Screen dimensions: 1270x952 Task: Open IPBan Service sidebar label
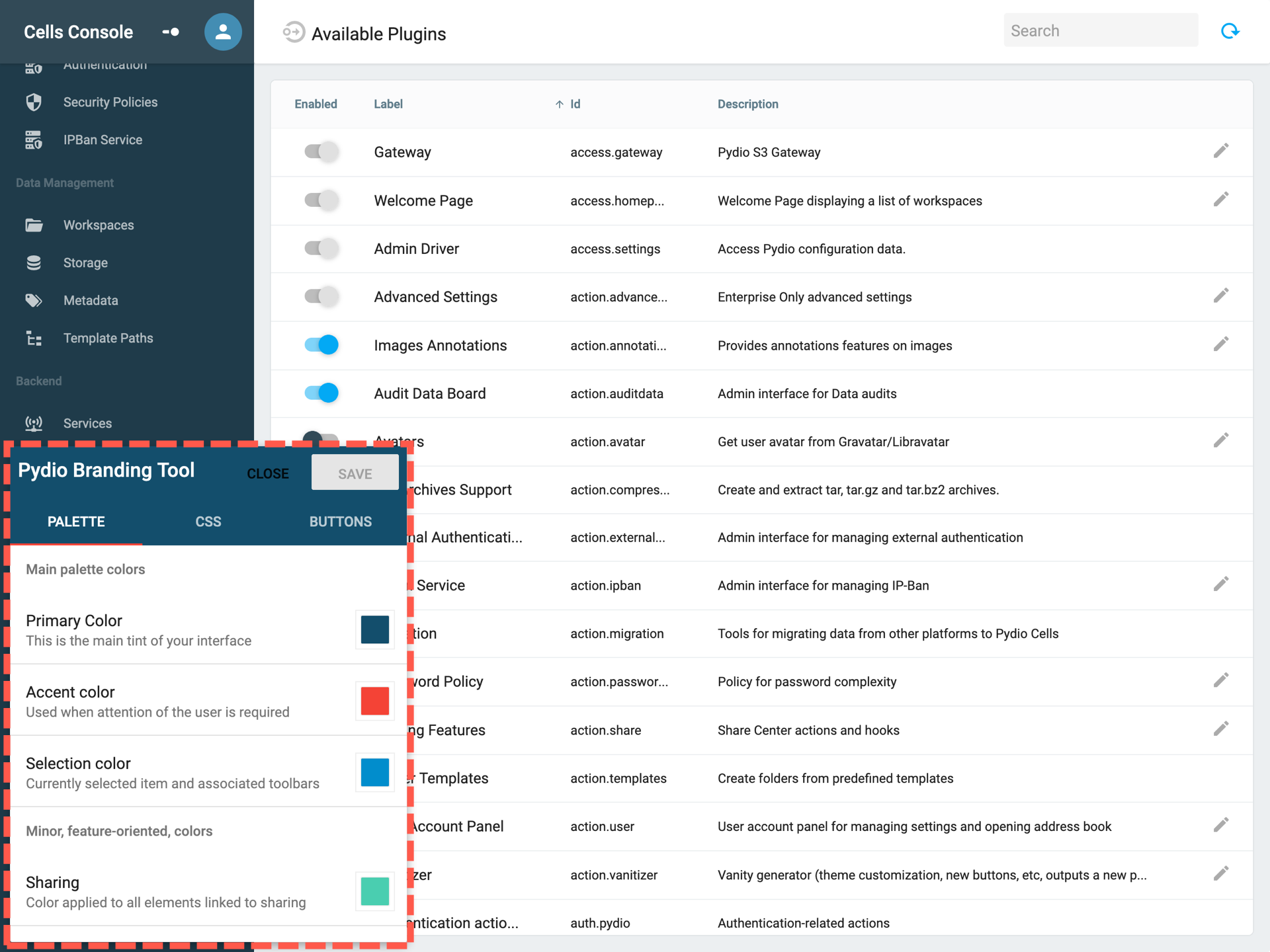click(103, 139)
